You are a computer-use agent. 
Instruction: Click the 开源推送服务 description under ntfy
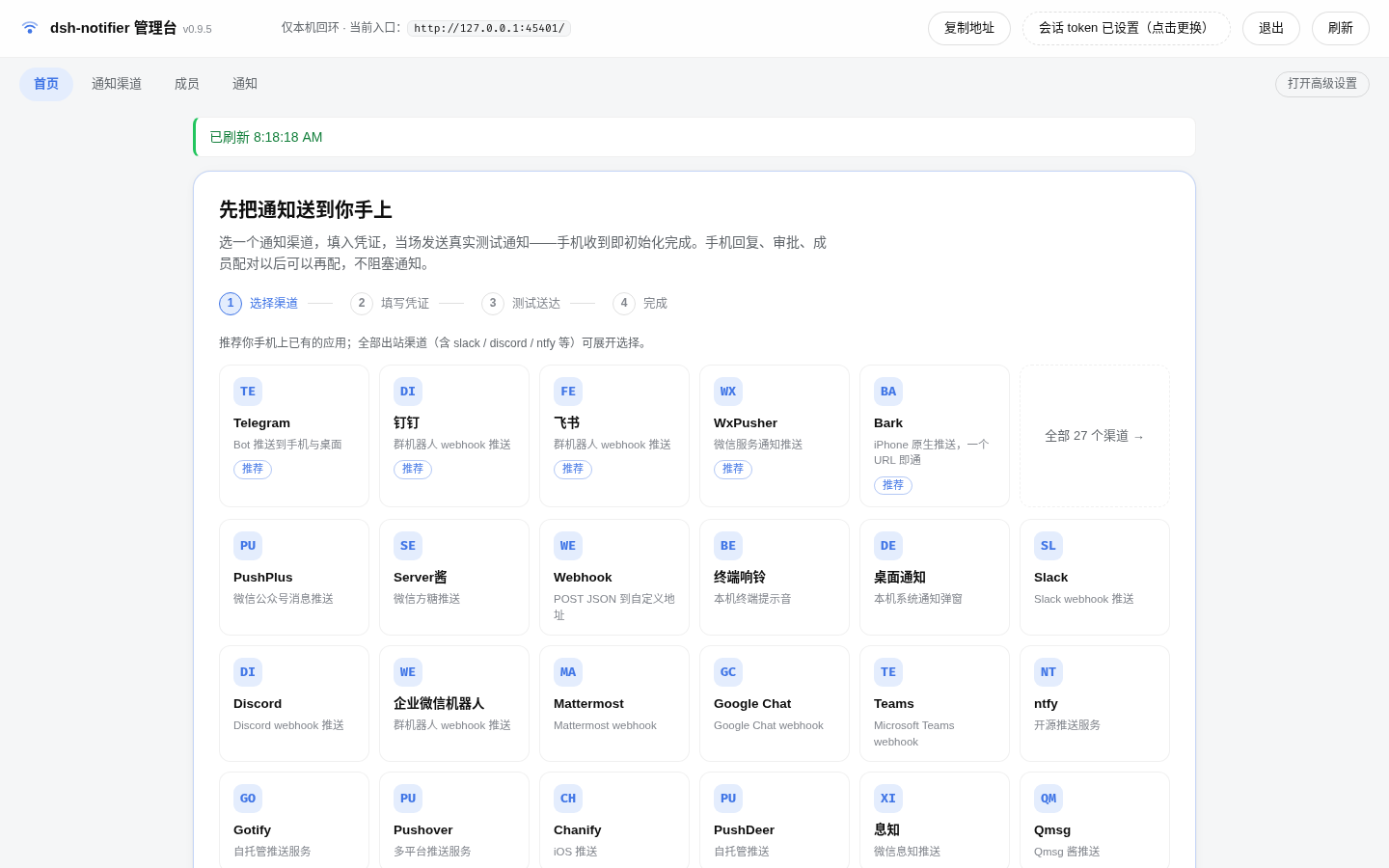[x=1068, y=725]
